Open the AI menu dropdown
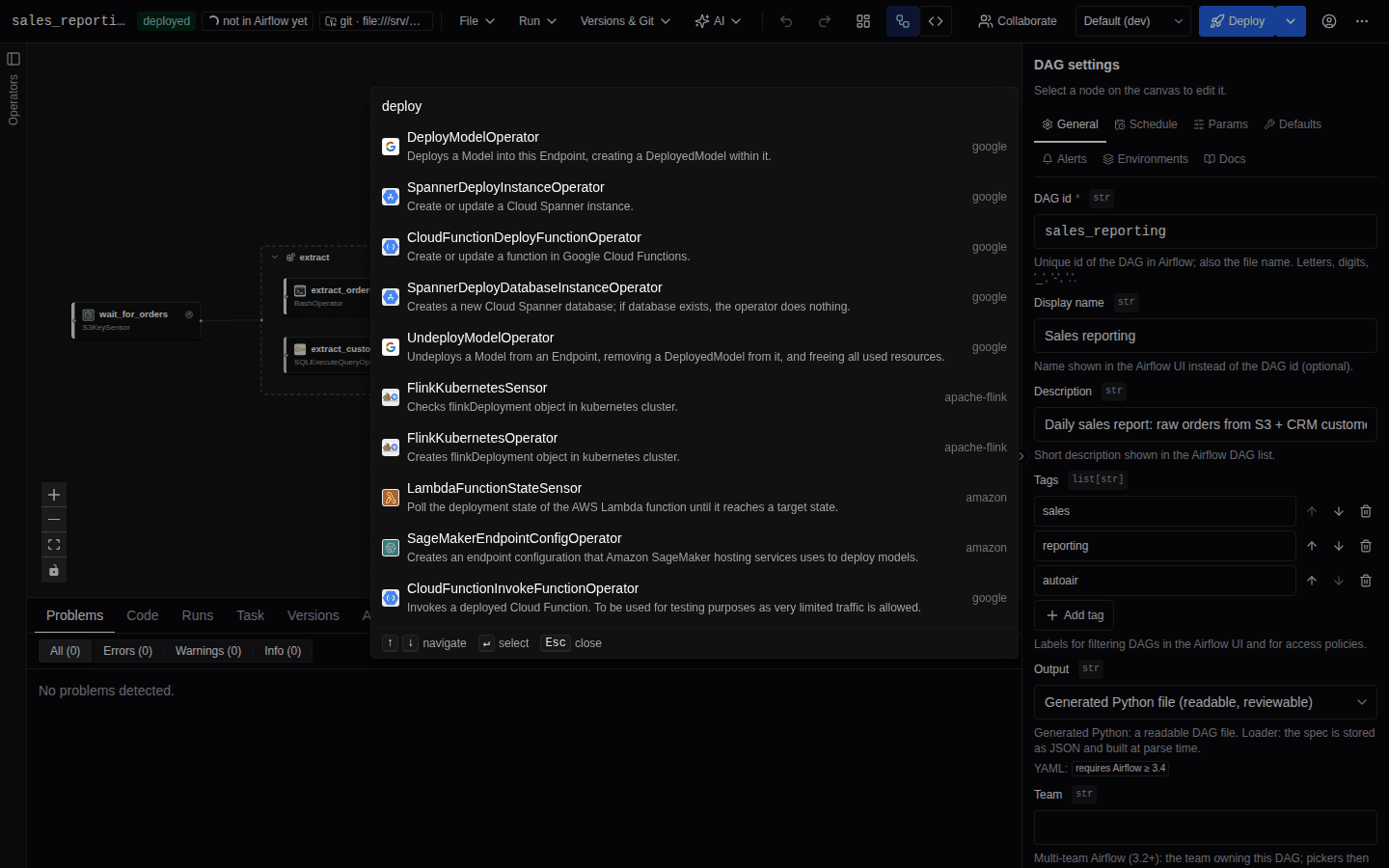 pos(718,21)
